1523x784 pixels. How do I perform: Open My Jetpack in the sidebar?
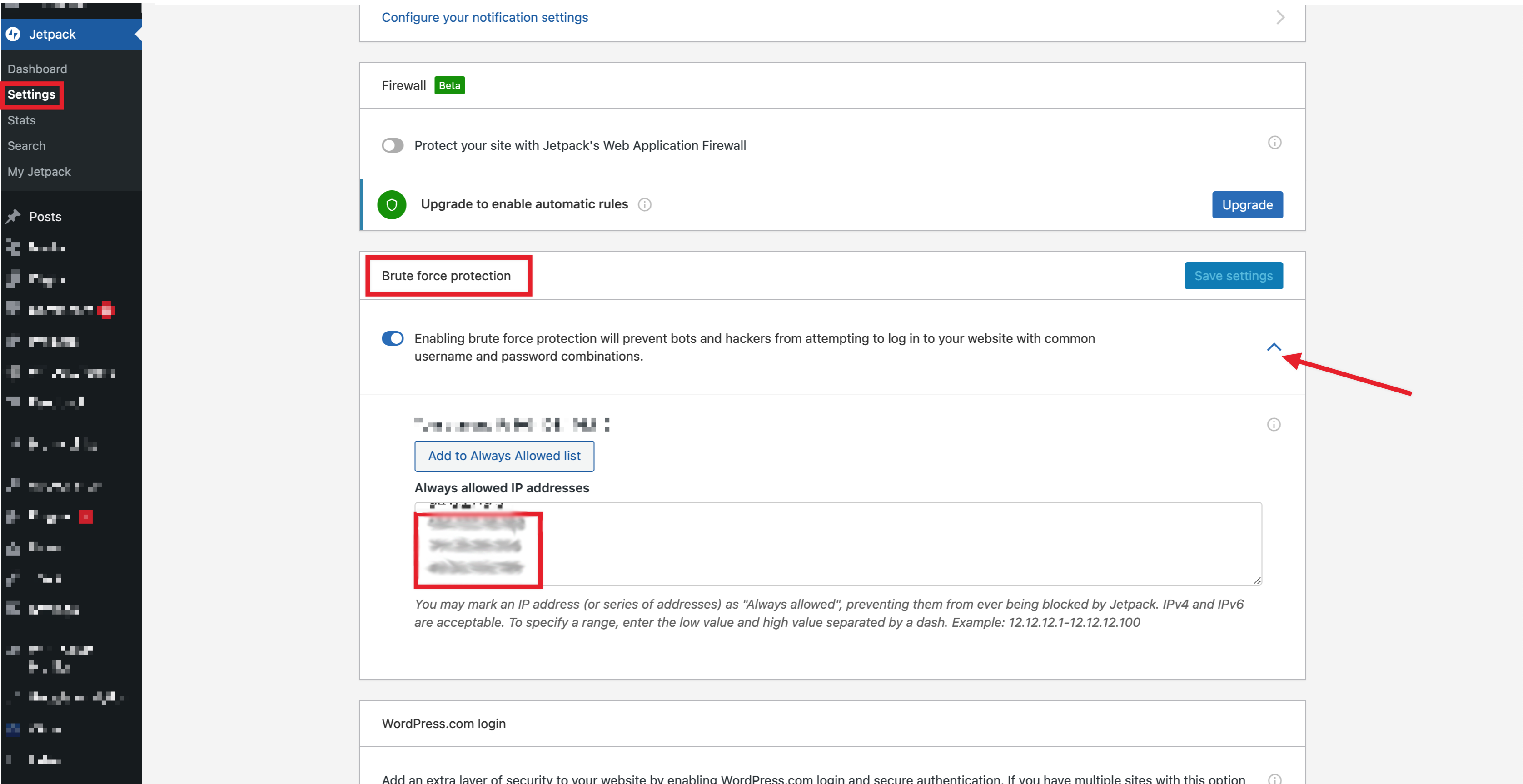click(39, 172)
